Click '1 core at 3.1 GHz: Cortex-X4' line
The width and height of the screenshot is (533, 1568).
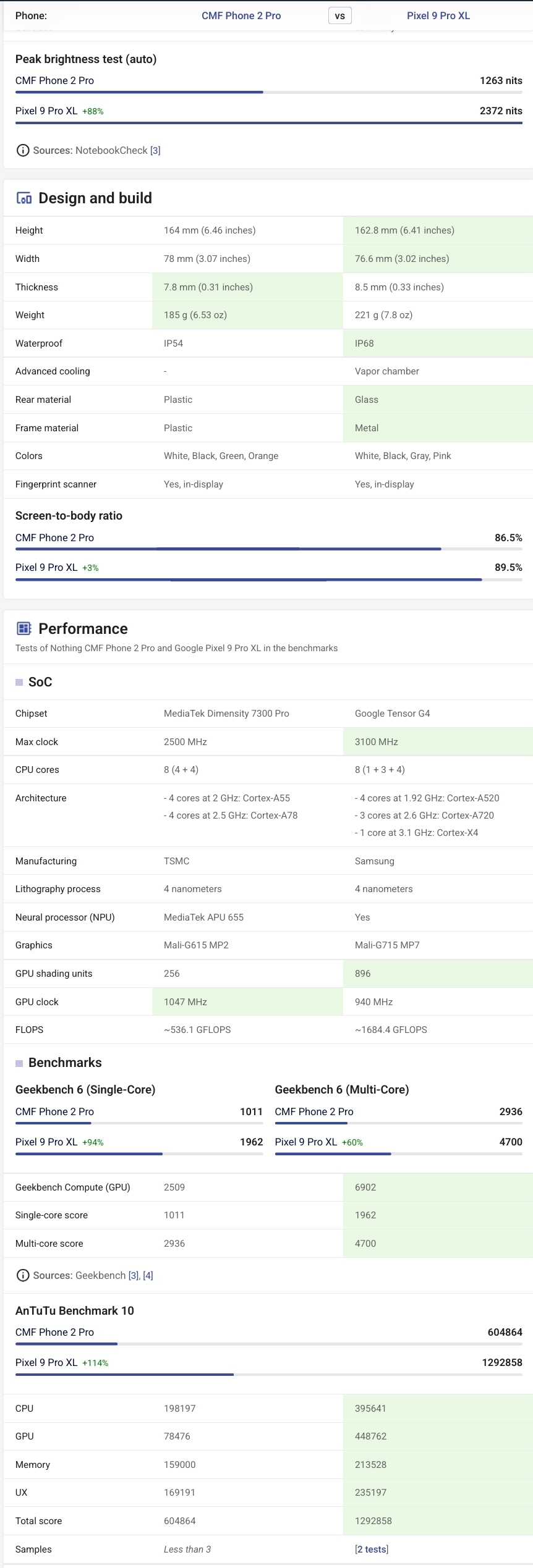click(x=417, y=833)
